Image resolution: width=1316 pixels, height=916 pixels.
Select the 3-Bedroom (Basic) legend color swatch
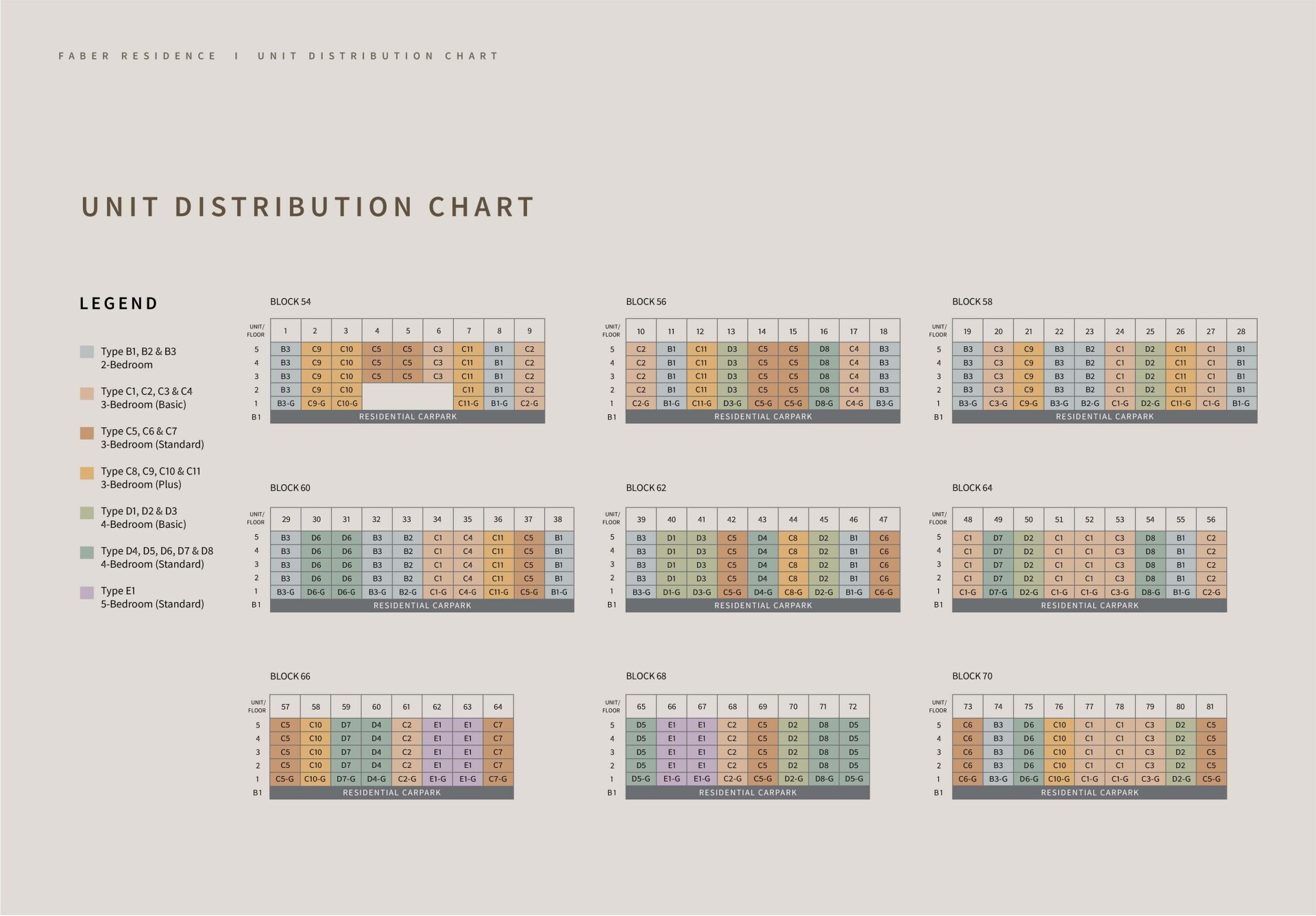click(86, 394)
